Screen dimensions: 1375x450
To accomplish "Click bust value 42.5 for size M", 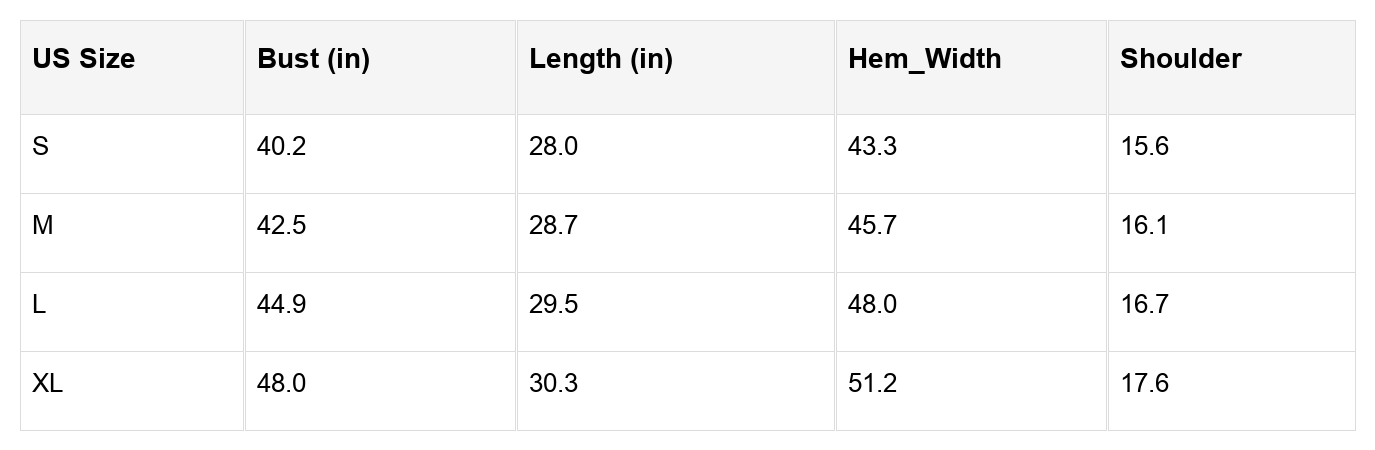I will [x=281, y=226].
